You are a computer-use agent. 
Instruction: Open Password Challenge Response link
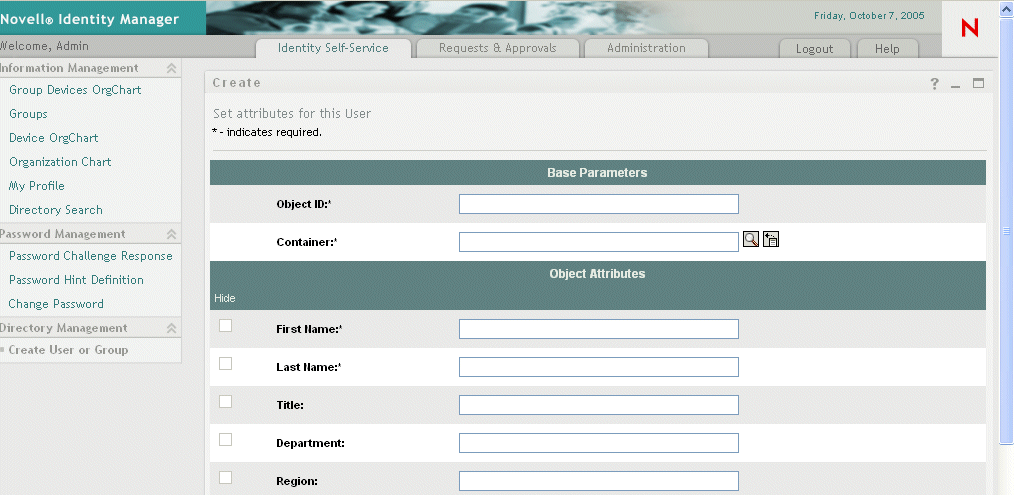pyautogui.click(x=91, y=256)
